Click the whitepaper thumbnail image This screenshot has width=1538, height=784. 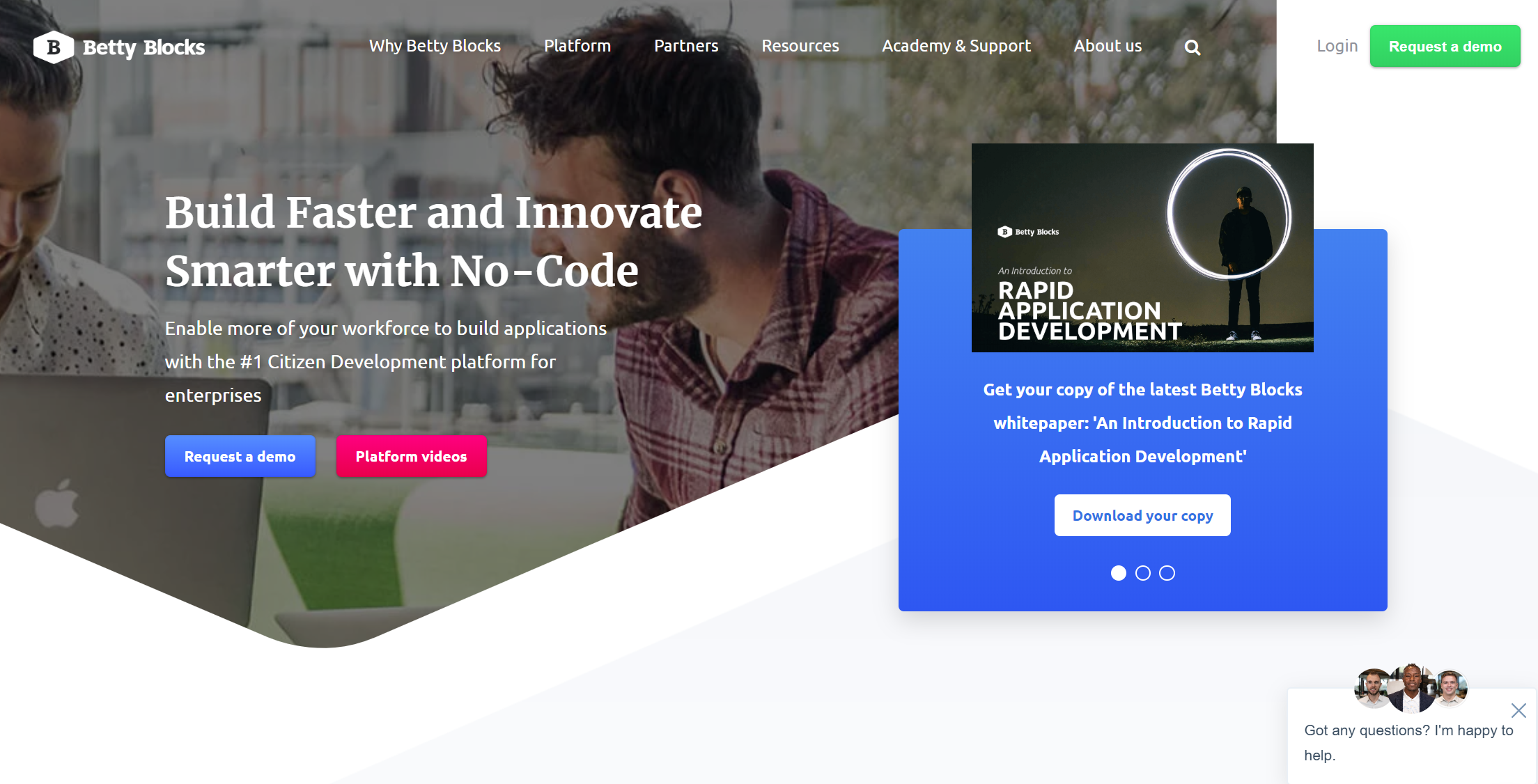click(1143, 247)
